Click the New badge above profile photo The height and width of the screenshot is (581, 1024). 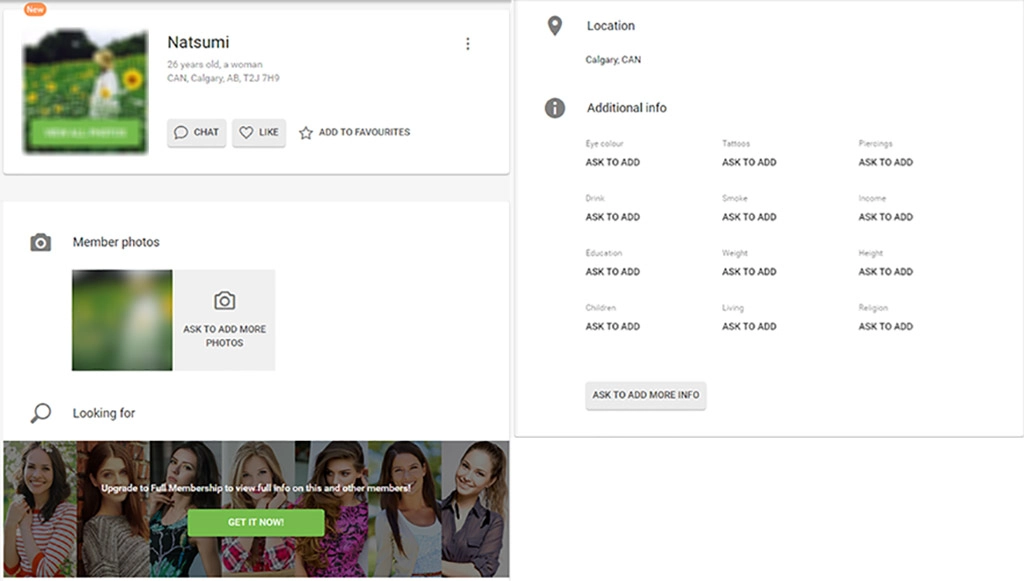35,9
